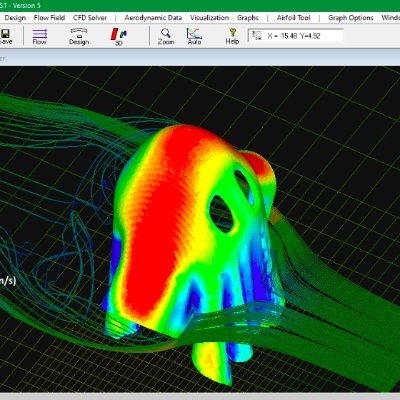Screen dimensions: 400x400
Task: Open the Graph Options menu
Action: pyautogui.click(x=351, y=18)
